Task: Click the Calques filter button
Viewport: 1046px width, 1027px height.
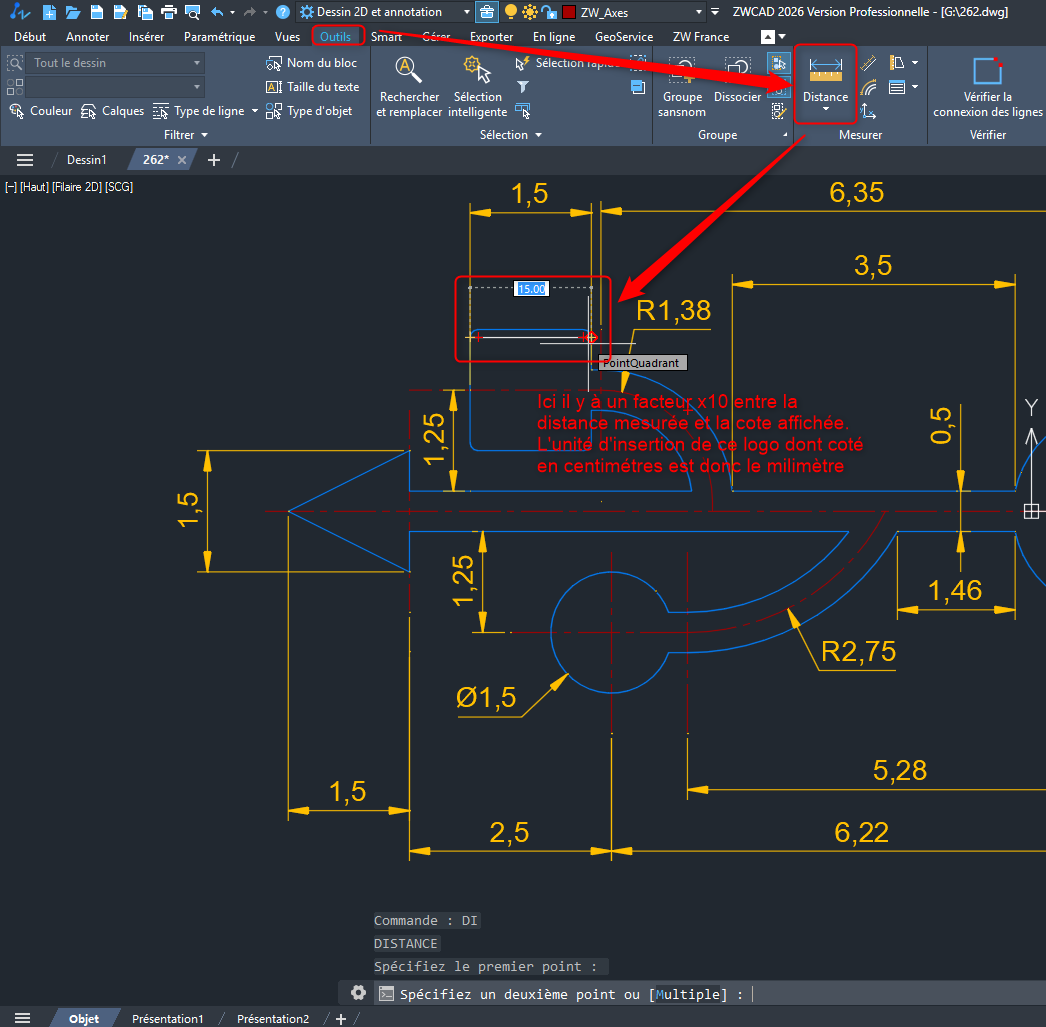Action: [x=112, y=111]
